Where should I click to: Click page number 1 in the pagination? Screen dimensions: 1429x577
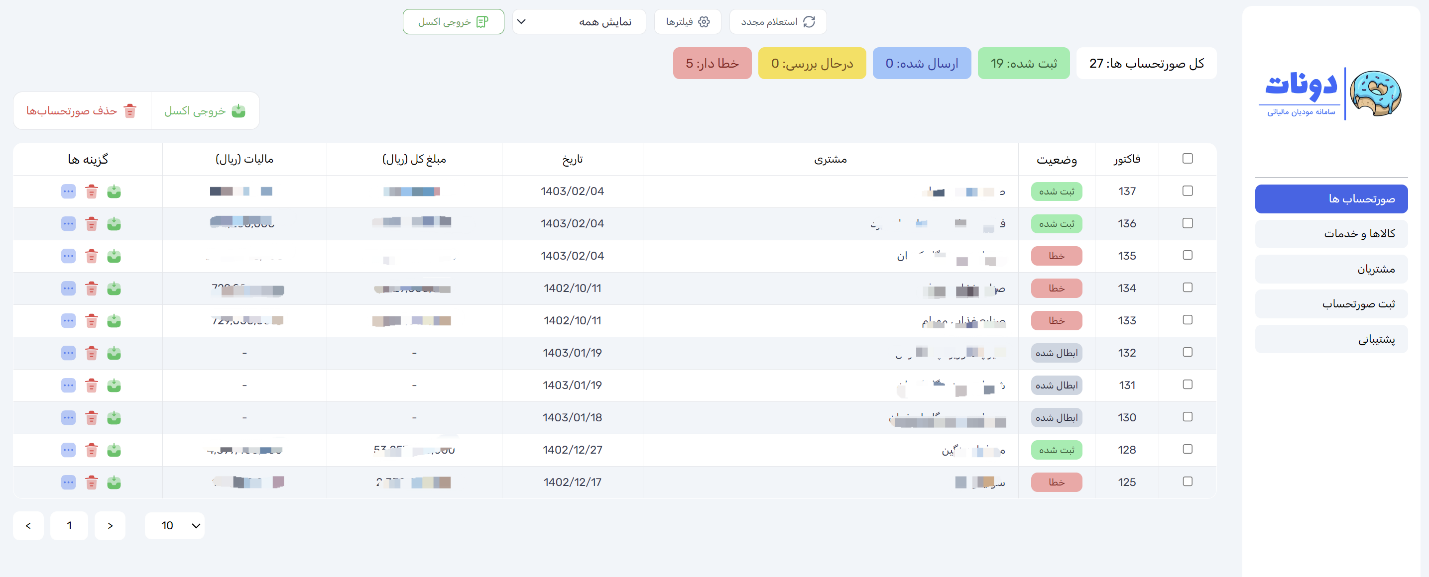point(69,525)
